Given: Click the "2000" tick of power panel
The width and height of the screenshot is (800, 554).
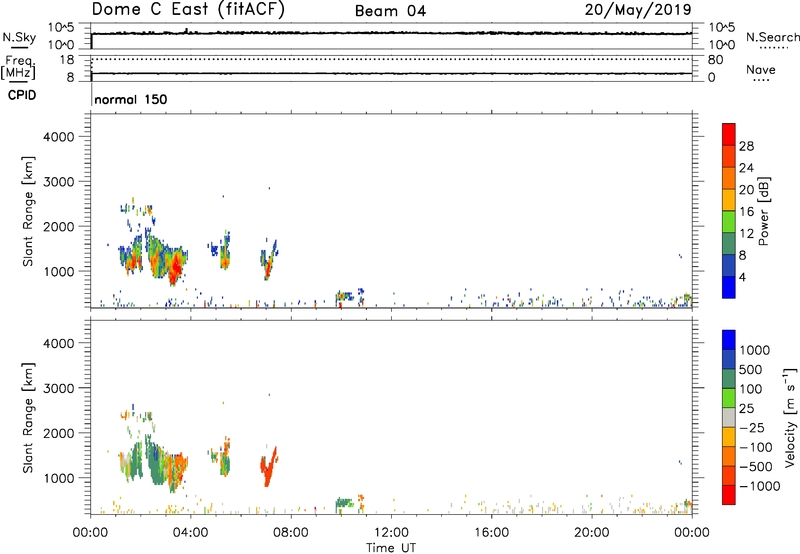Looking at the screenshot, I should tap(59, 226).
